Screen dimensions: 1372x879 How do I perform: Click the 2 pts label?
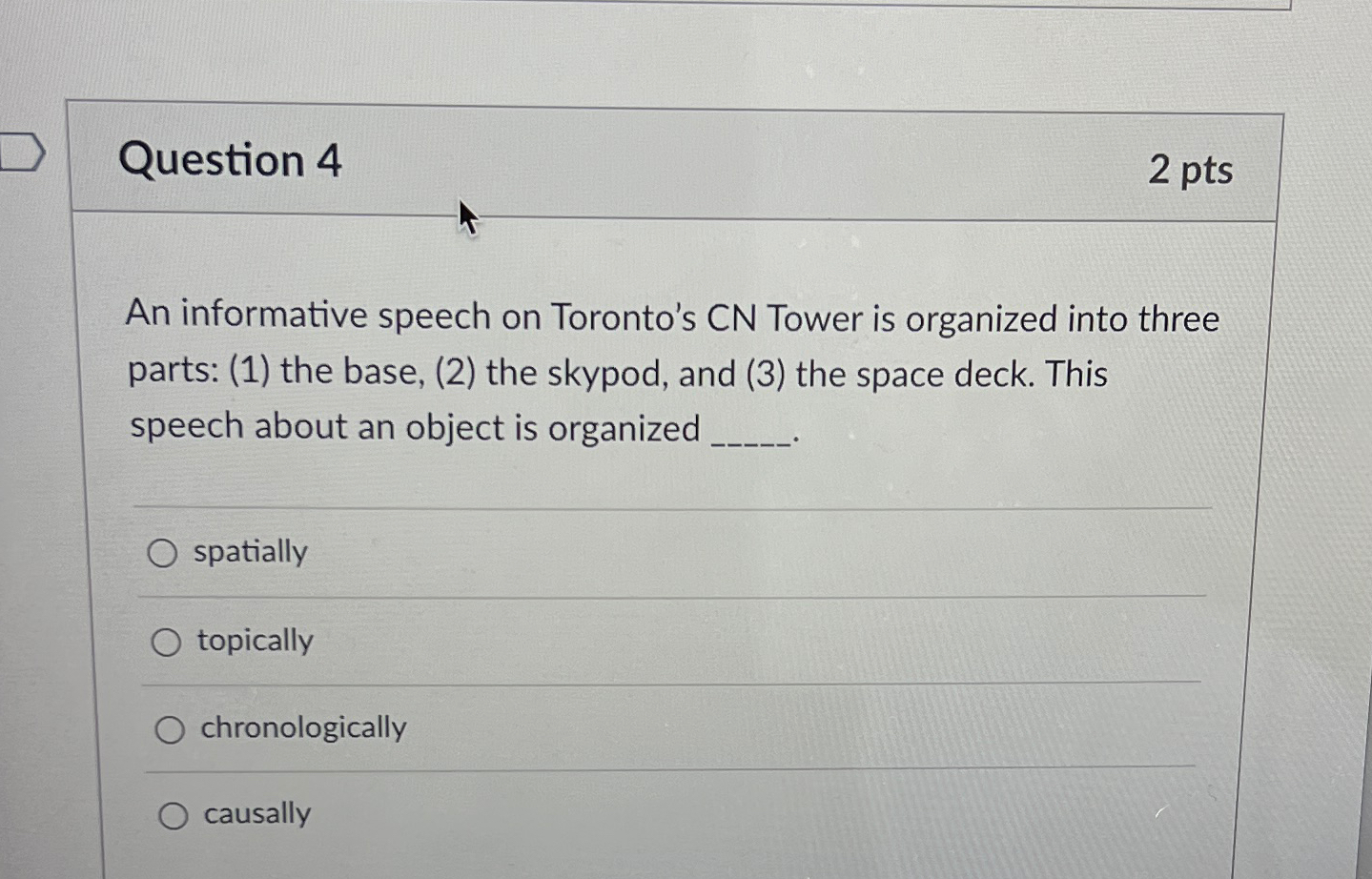coord(1193,170)
